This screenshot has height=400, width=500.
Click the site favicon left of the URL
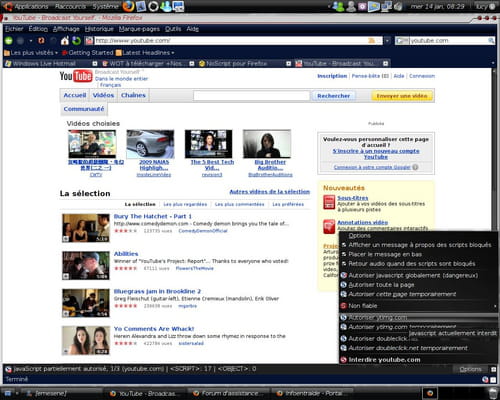click(89, 41)
